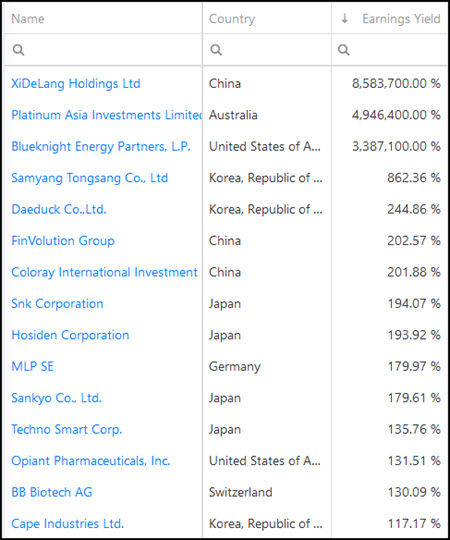The image size is (450, 540).
Task: Sort by the Country column header
Action: click(x=232, y=19)
